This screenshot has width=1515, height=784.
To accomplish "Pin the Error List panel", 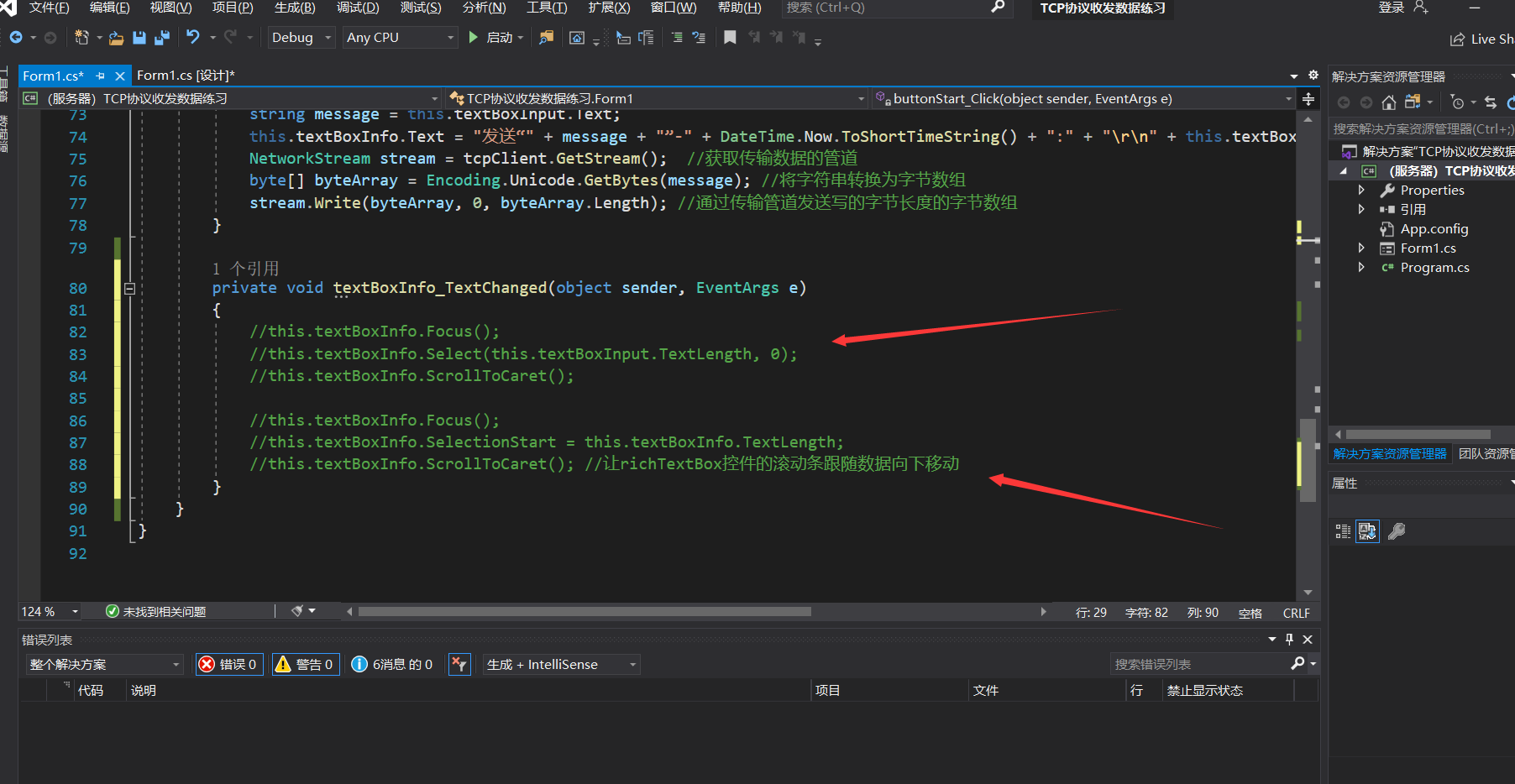I will 1290,640.
